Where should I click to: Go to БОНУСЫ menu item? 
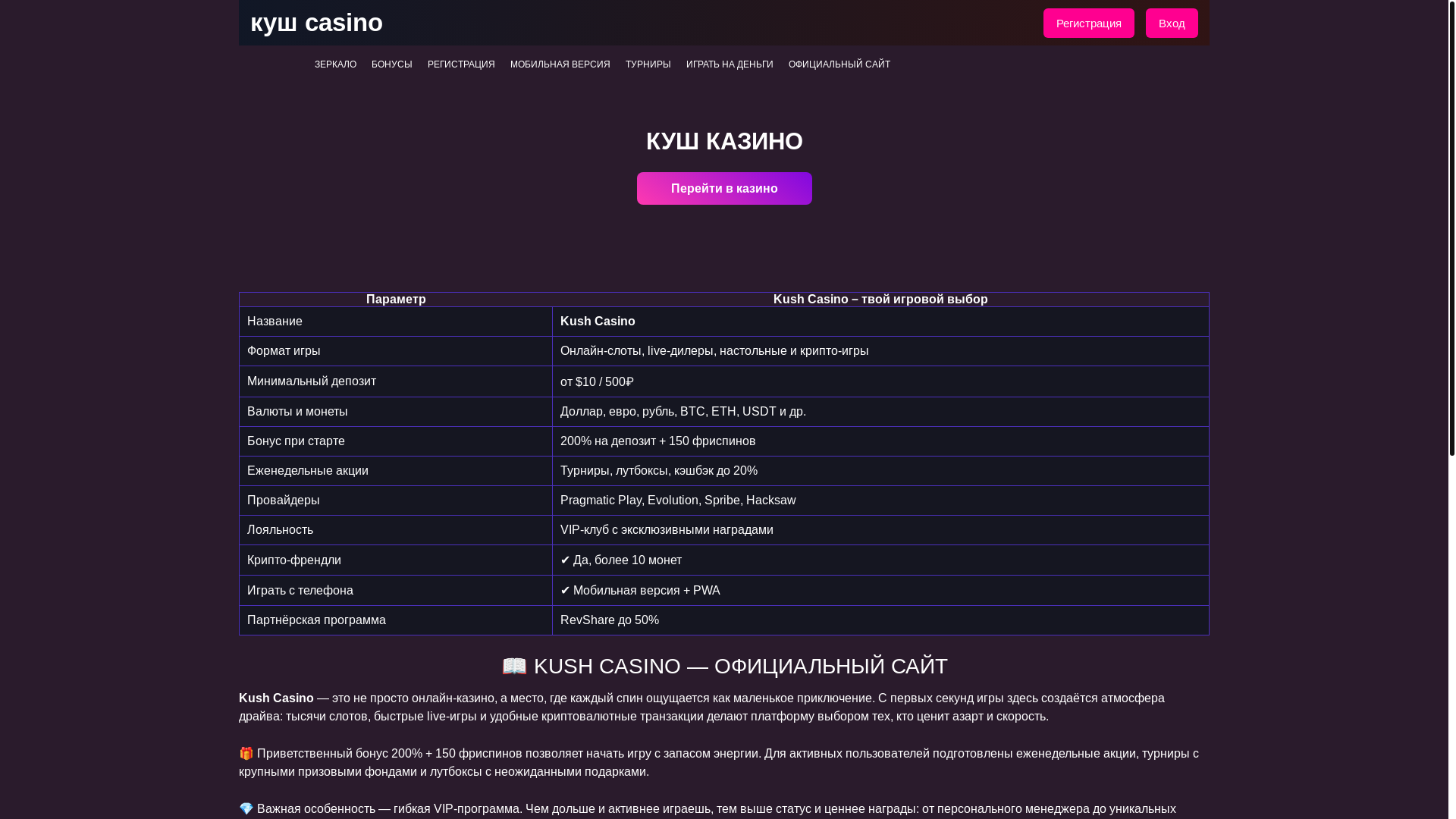(392, 64)
